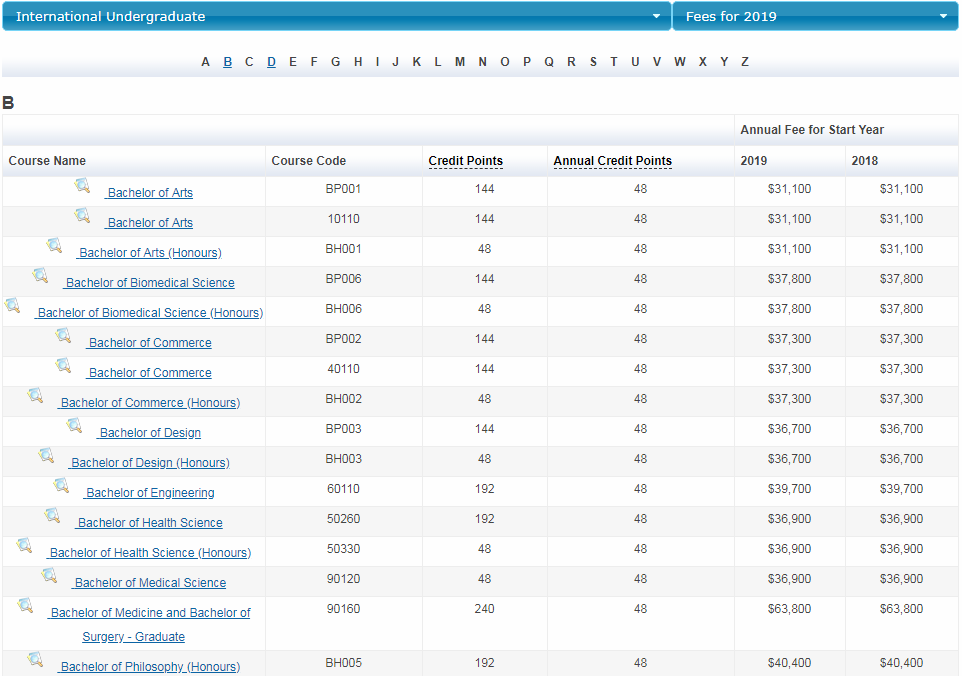Click magnifier icon next to Bachelor of Philosophy (Honours)
Viewport: 962px width, 676px height.
[x=36, y=660]
